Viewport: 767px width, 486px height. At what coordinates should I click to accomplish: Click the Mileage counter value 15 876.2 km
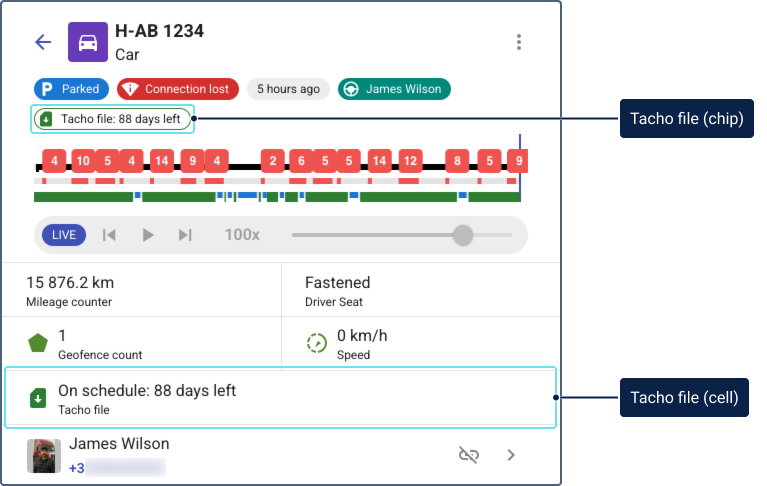[x=70, y=283]
